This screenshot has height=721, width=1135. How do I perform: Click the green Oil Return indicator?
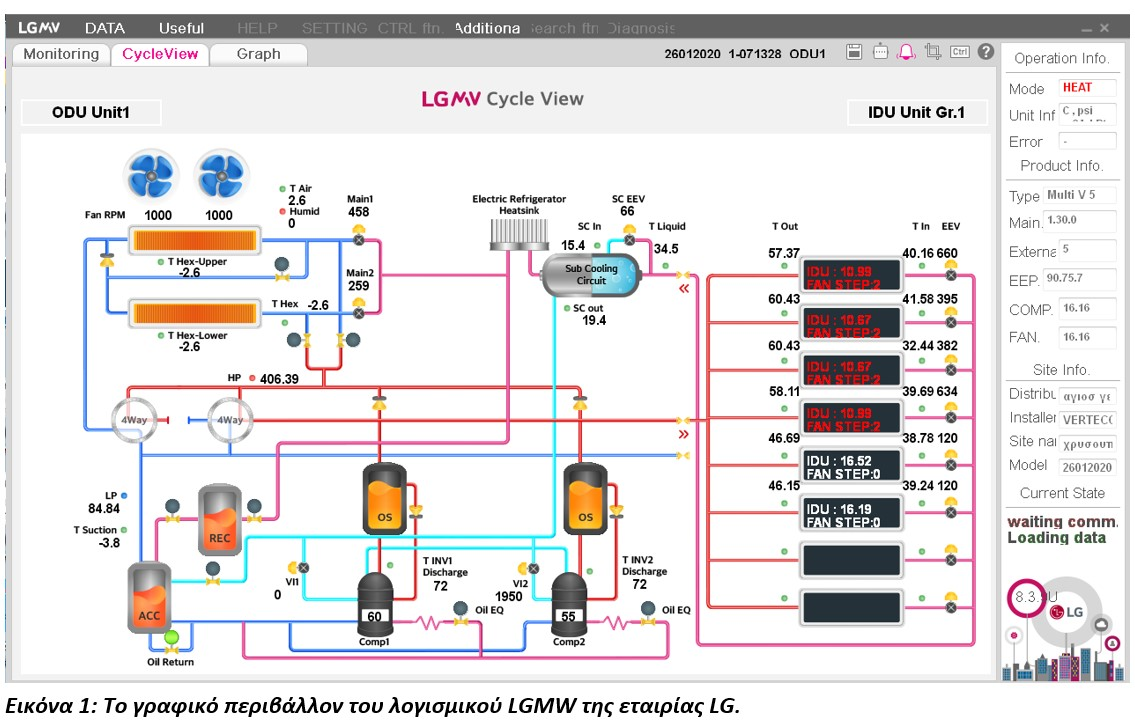(x=171, y=637)
